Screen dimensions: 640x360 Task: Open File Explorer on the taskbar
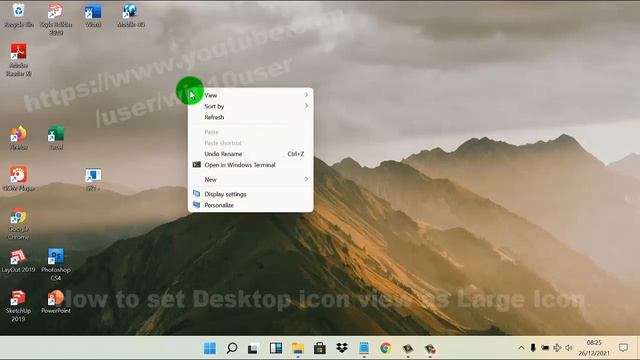pos(298,348)
